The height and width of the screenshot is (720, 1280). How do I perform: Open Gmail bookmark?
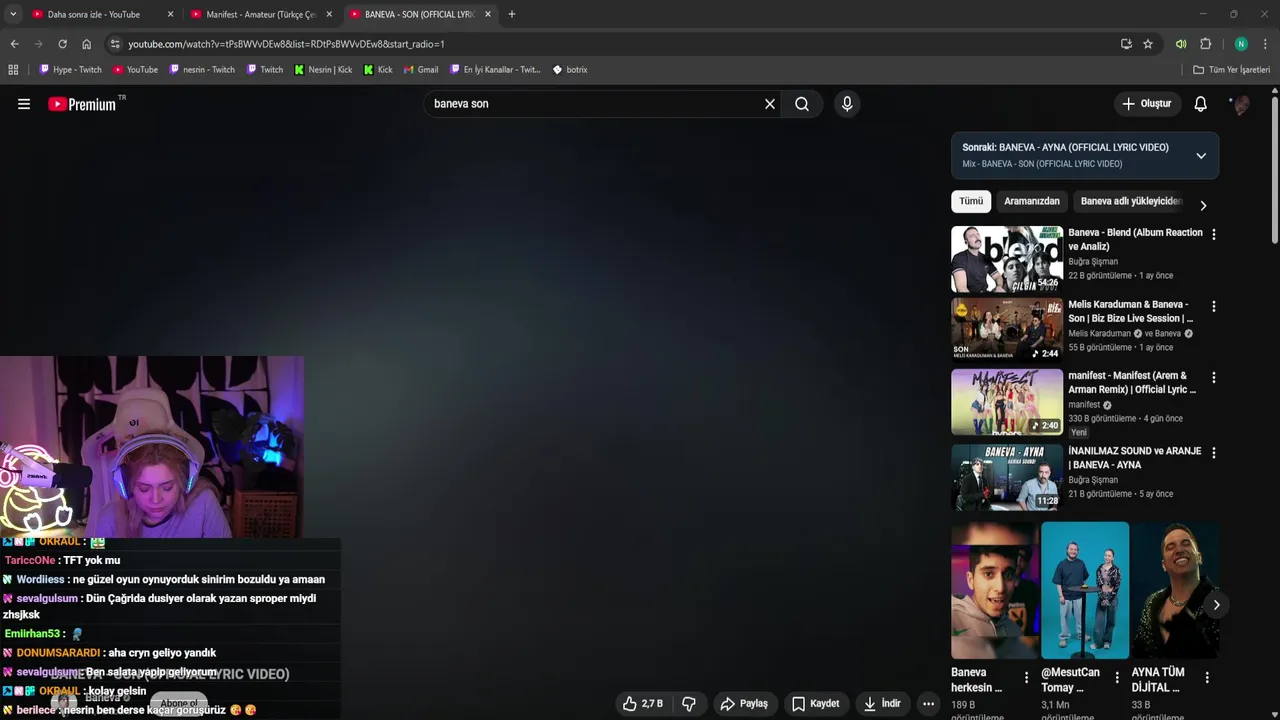pos(421,70)
